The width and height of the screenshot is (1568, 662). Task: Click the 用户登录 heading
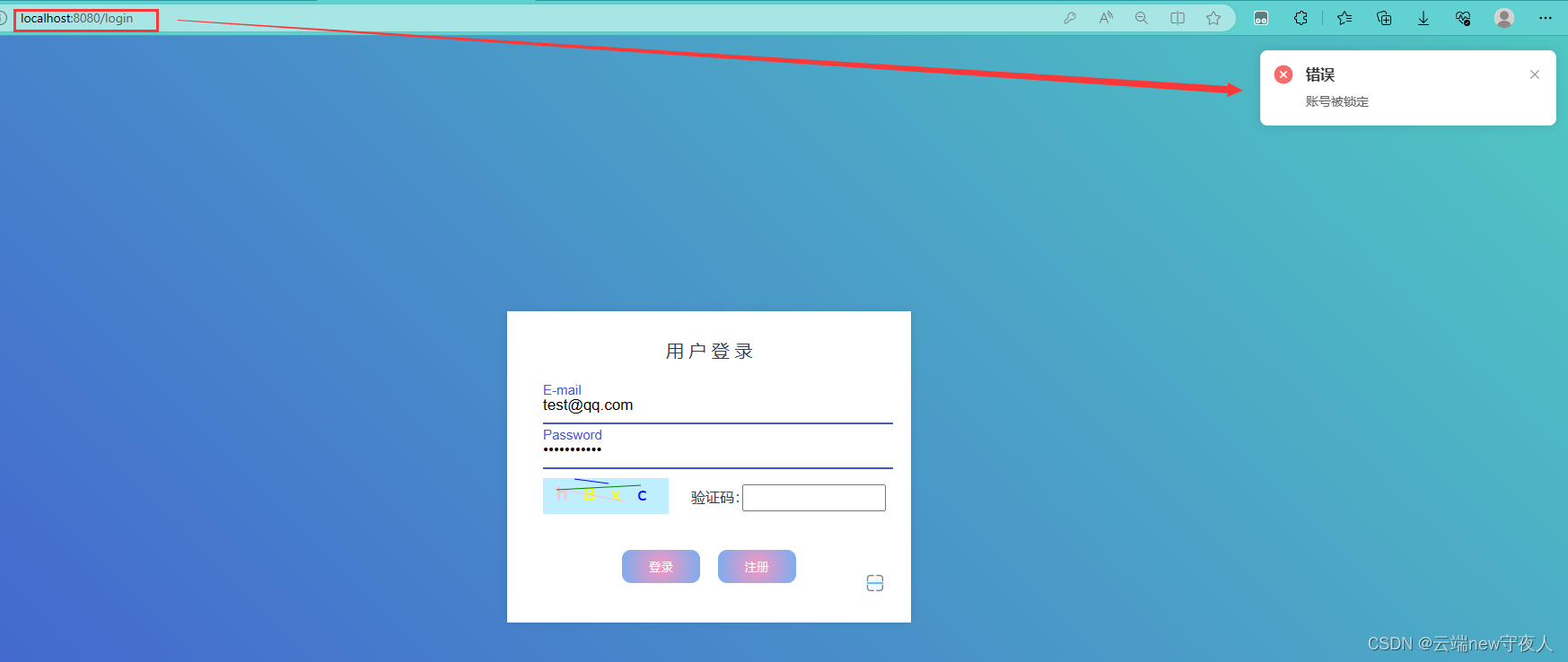point(709,351)
